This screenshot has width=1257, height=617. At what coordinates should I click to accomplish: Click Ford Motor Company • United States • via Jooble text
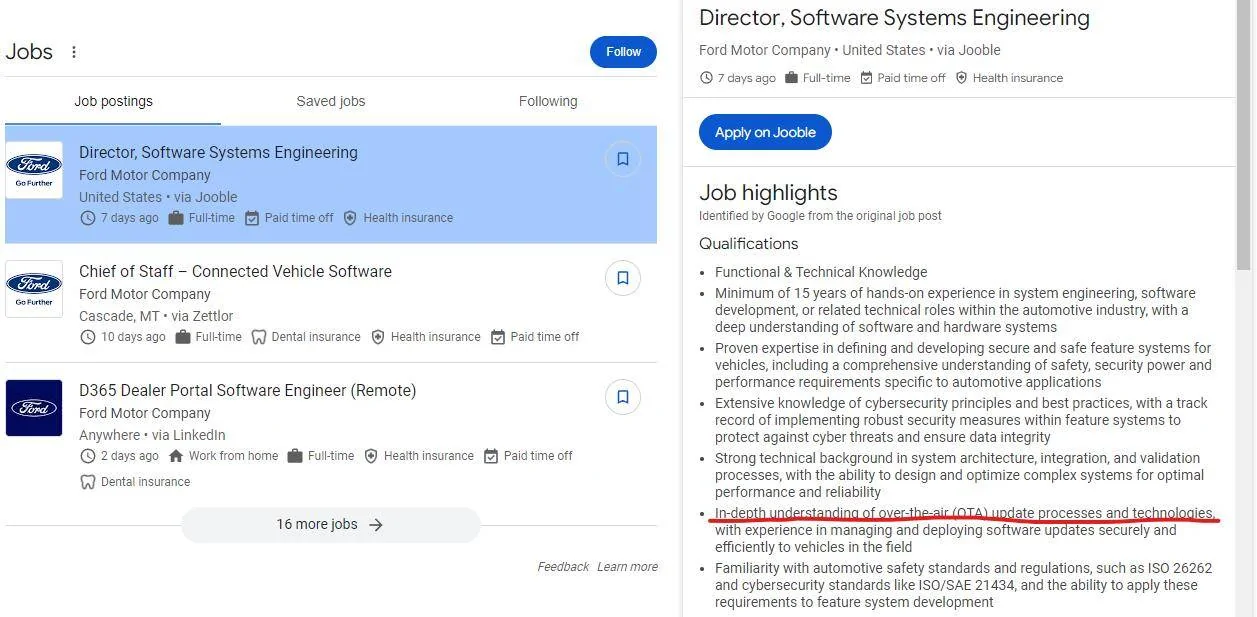point(849,50)
